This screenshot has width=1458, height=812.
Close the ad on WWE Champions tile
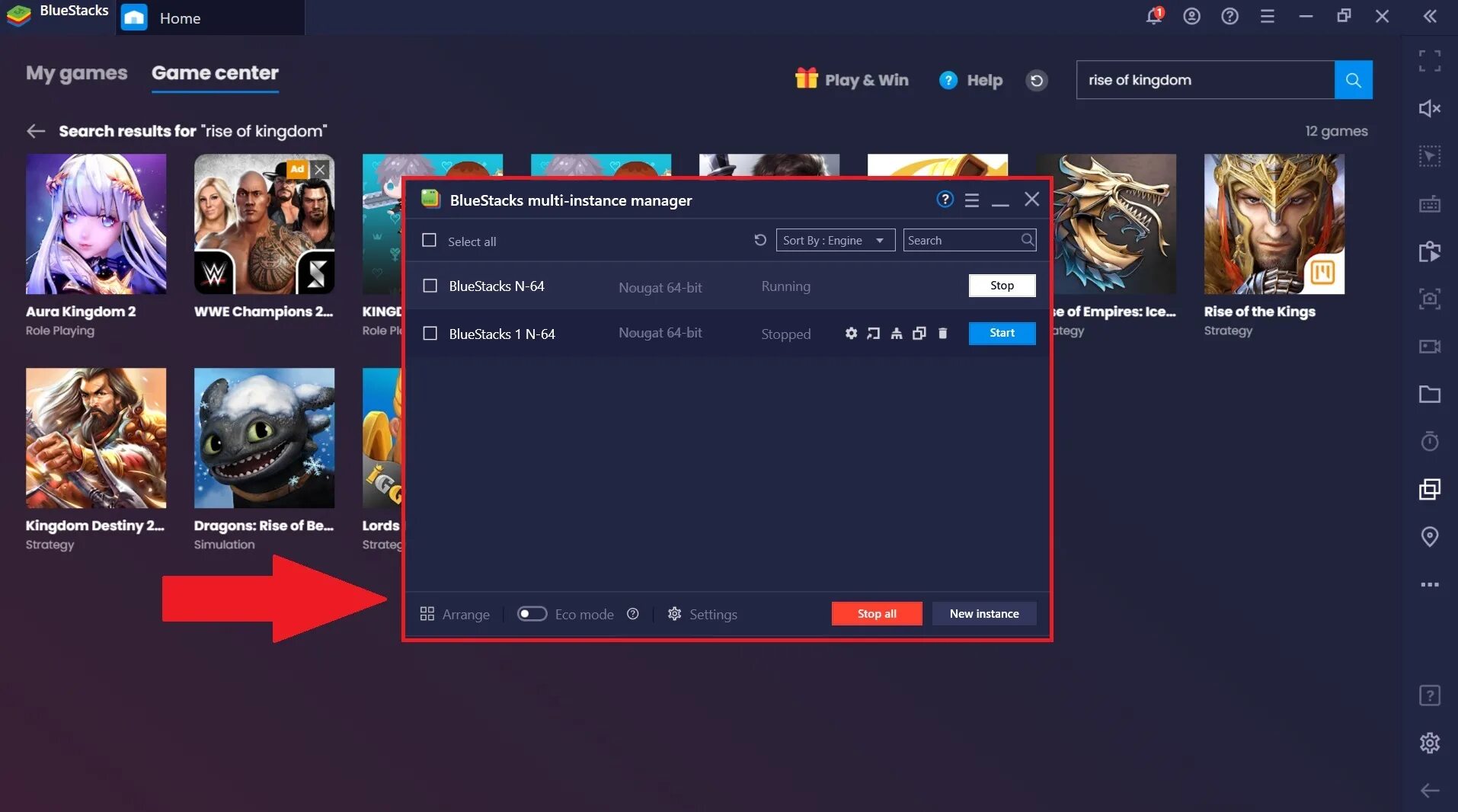point(321,169)
